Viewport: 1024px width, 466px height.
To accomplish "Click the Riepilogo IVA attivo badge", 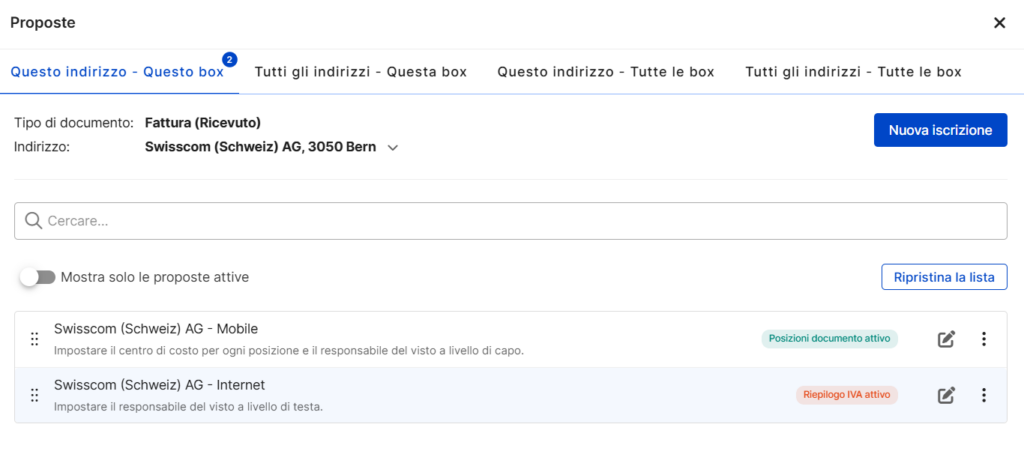I will pyautogui.click(x=846, y=395).
